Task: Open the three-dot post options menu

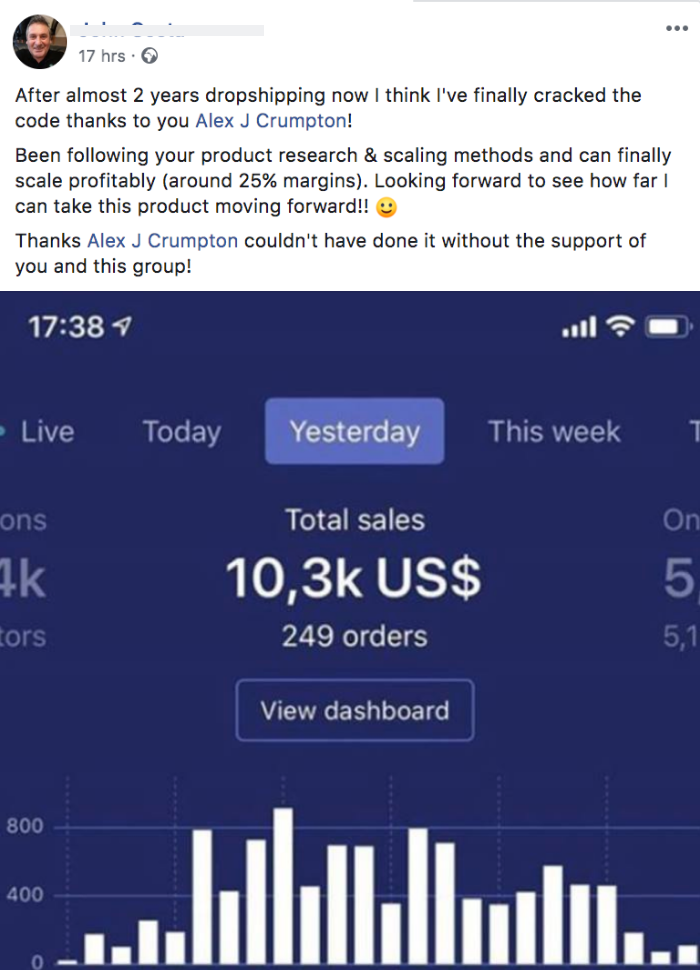Action: pyautogui.click(x=677, y=28)
